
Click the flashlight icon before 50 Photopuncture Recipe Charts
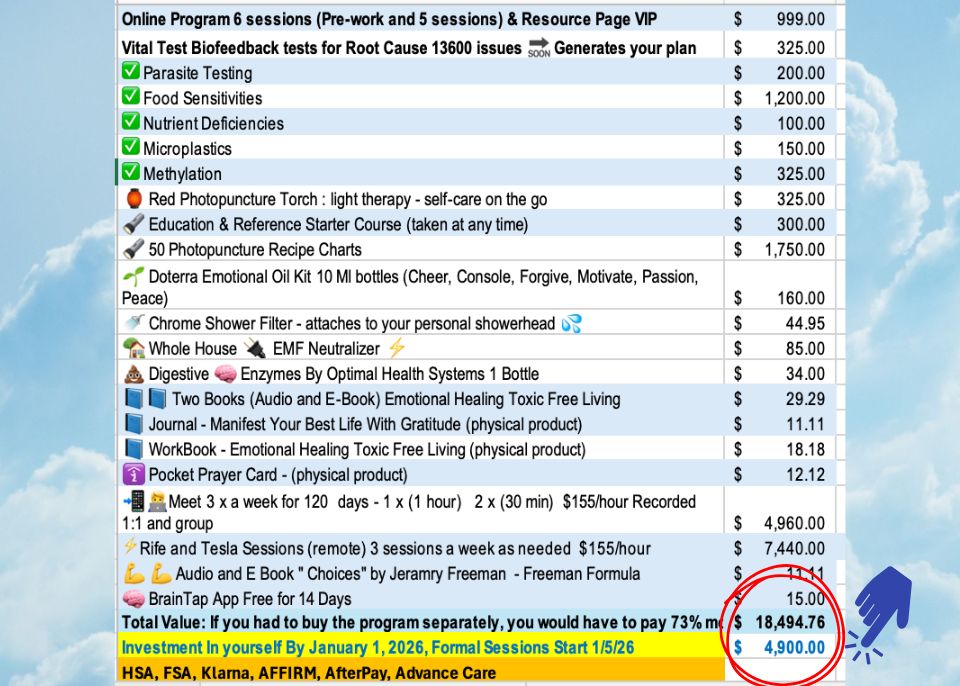click(133, 249)
